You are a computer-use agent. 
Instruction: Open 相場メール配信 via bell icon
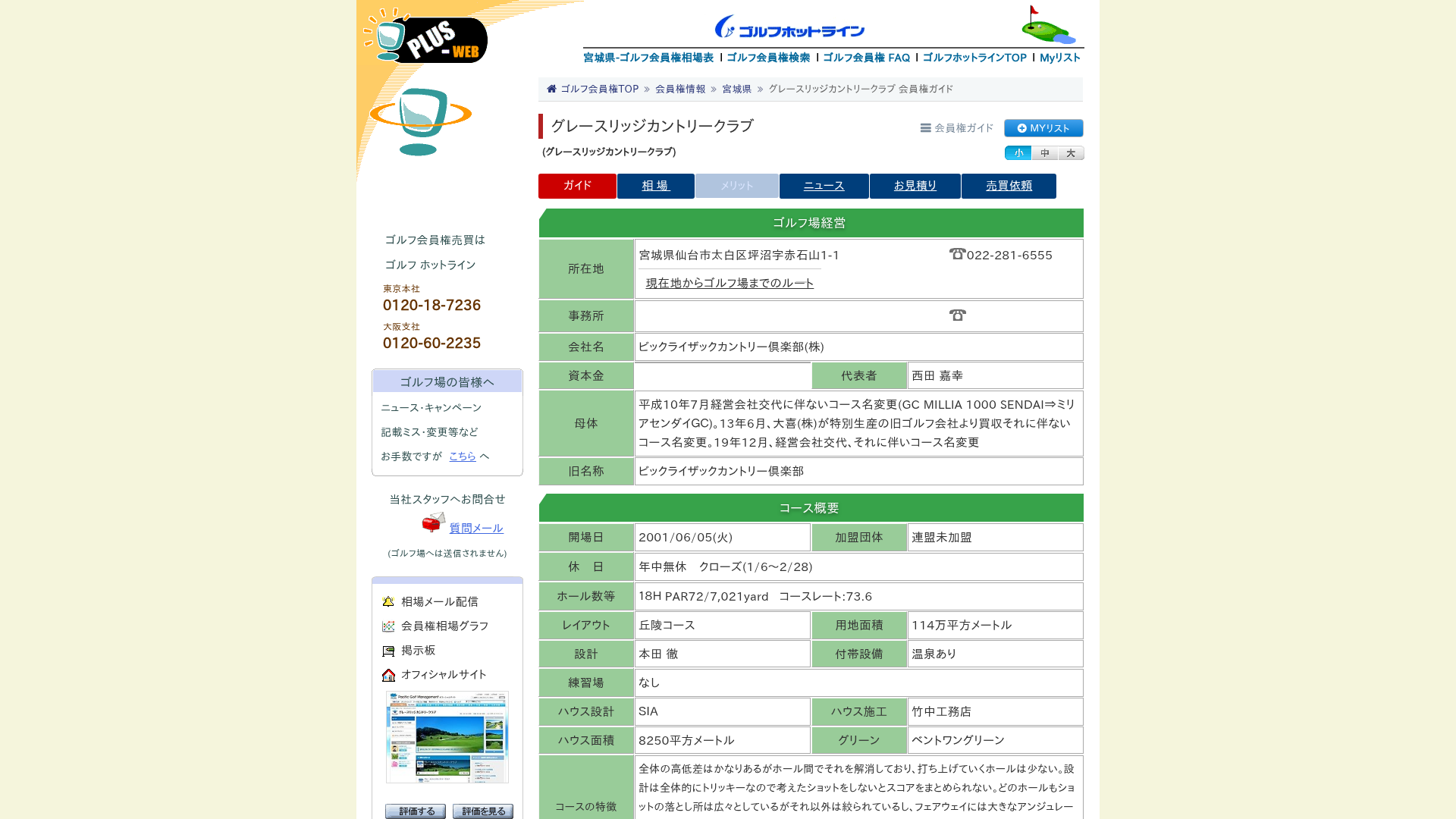point(388,601)
